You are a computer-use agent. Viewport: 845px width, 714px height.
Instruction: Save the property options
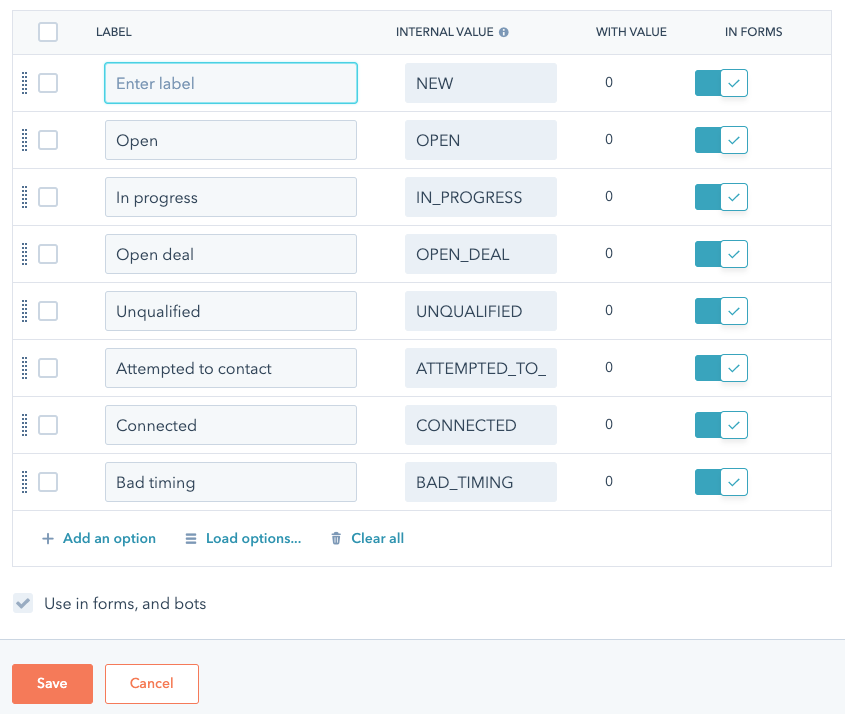tap(52, 683)
